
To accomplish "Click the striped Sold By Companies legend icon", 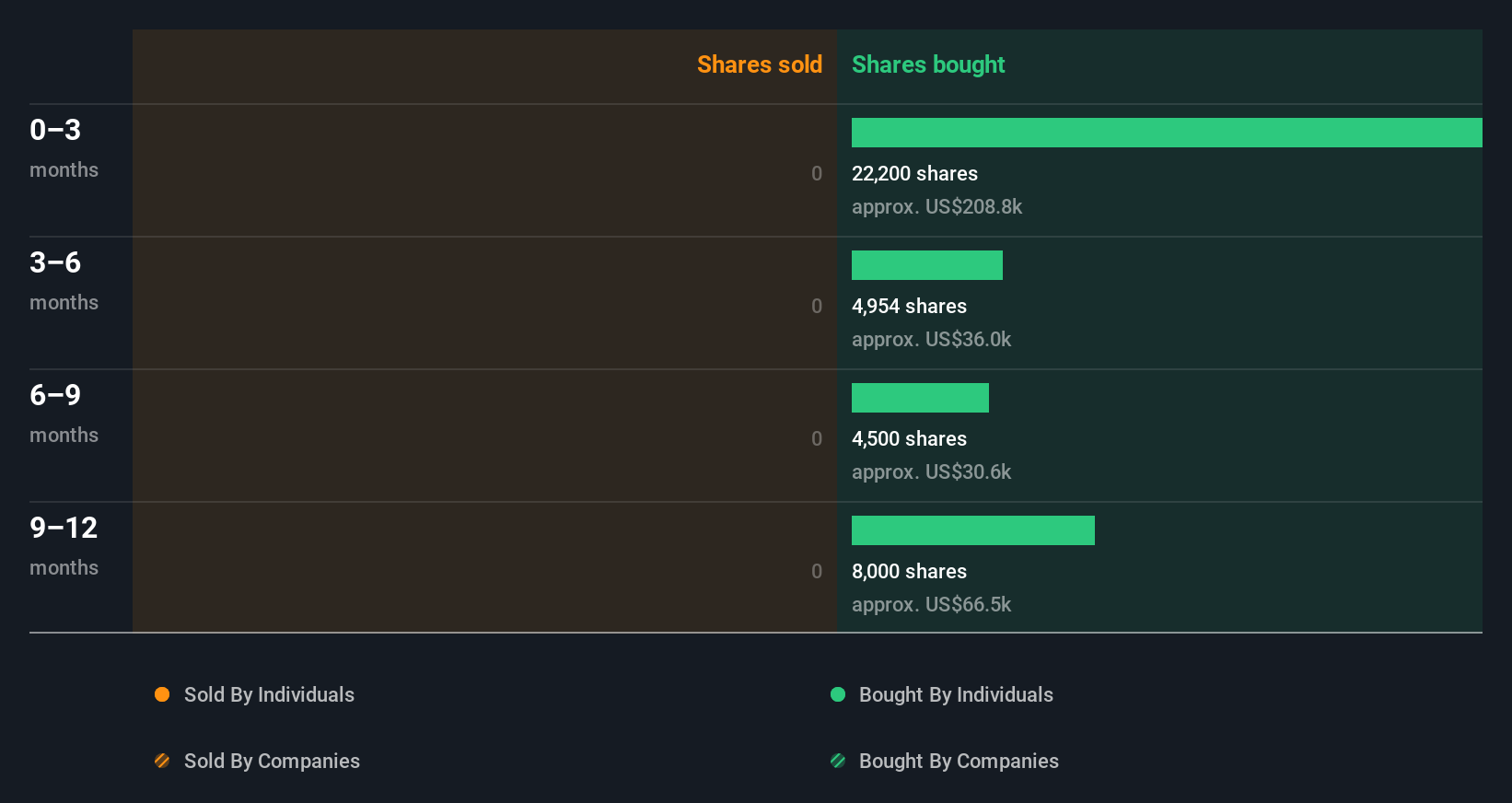I will tap(162, 761).
